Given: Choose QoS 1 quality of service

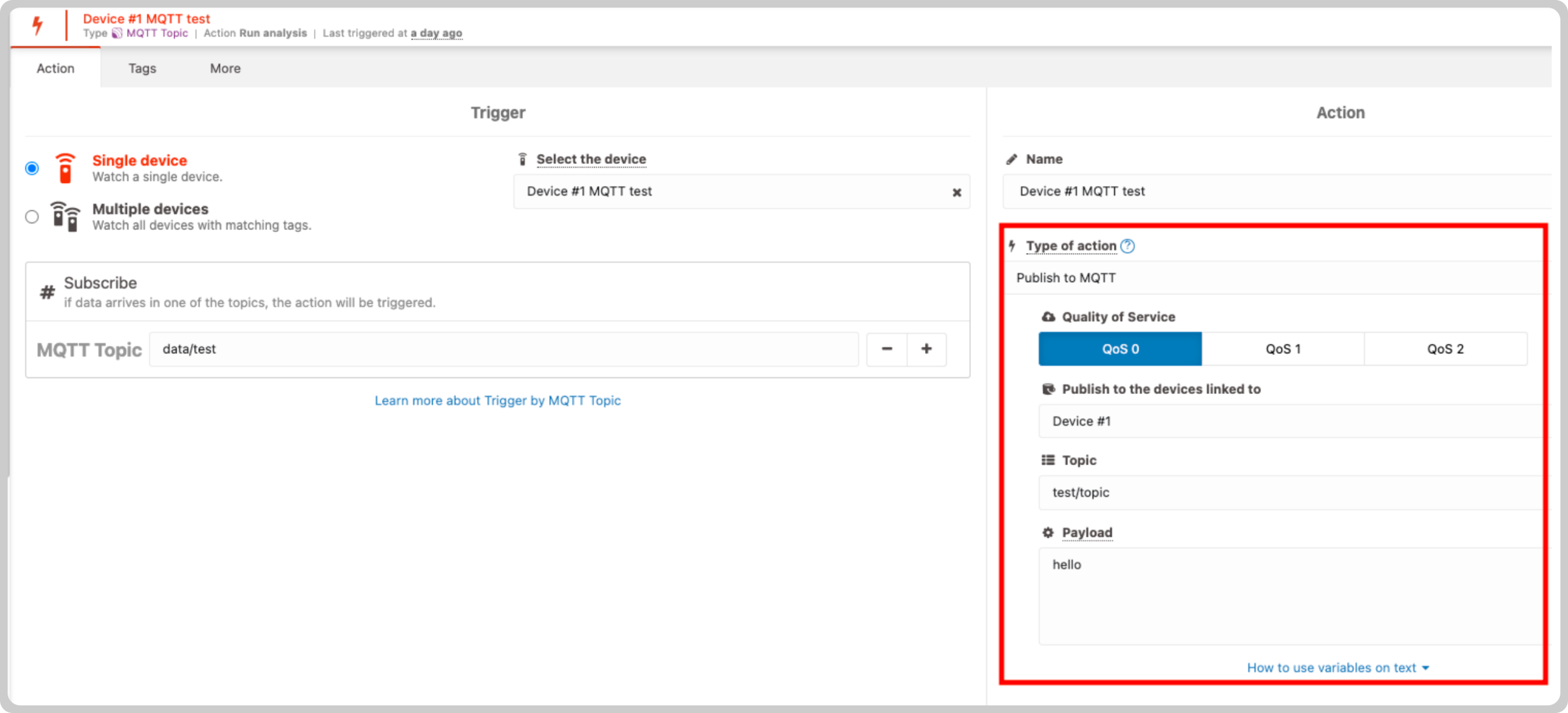Looking at the screenshot, I should 1283,349.
